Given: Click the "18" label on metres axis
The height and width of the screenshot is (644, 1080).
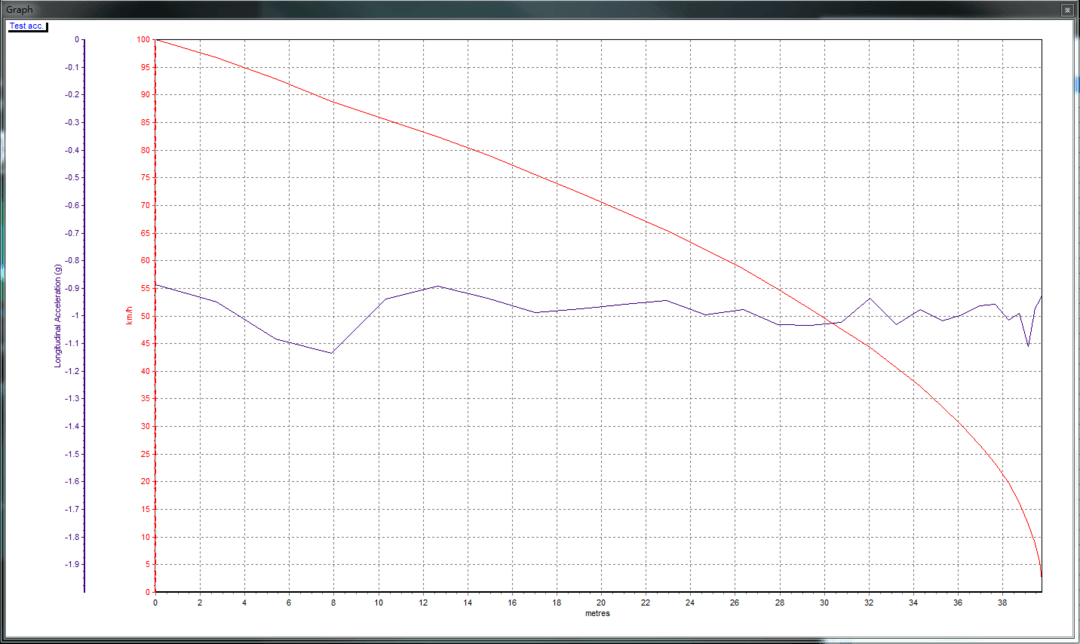Looking at the screenshot, I should click(557, 603).
